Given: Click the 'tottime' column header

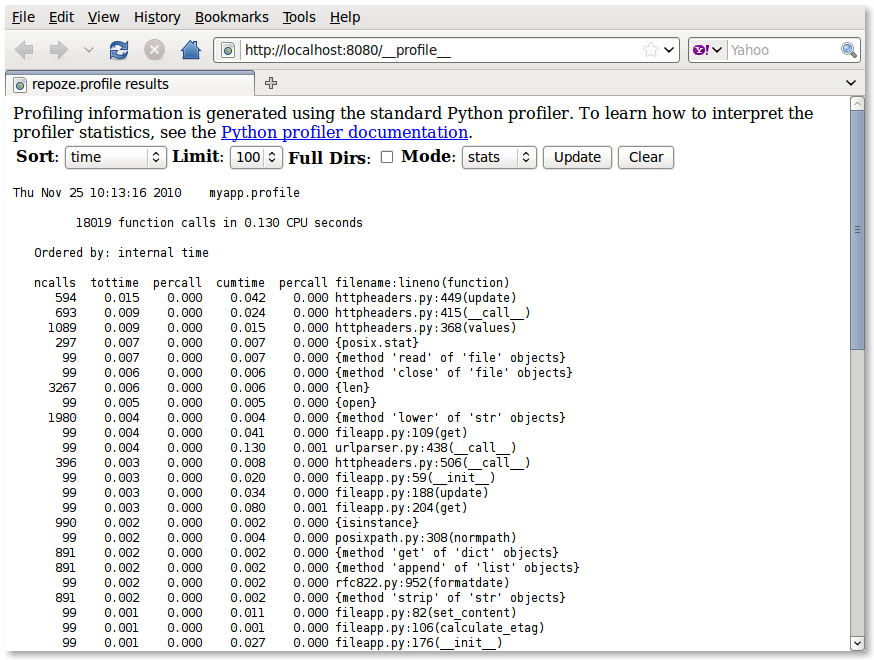Looking at the screenshot, I should [114, 283].
